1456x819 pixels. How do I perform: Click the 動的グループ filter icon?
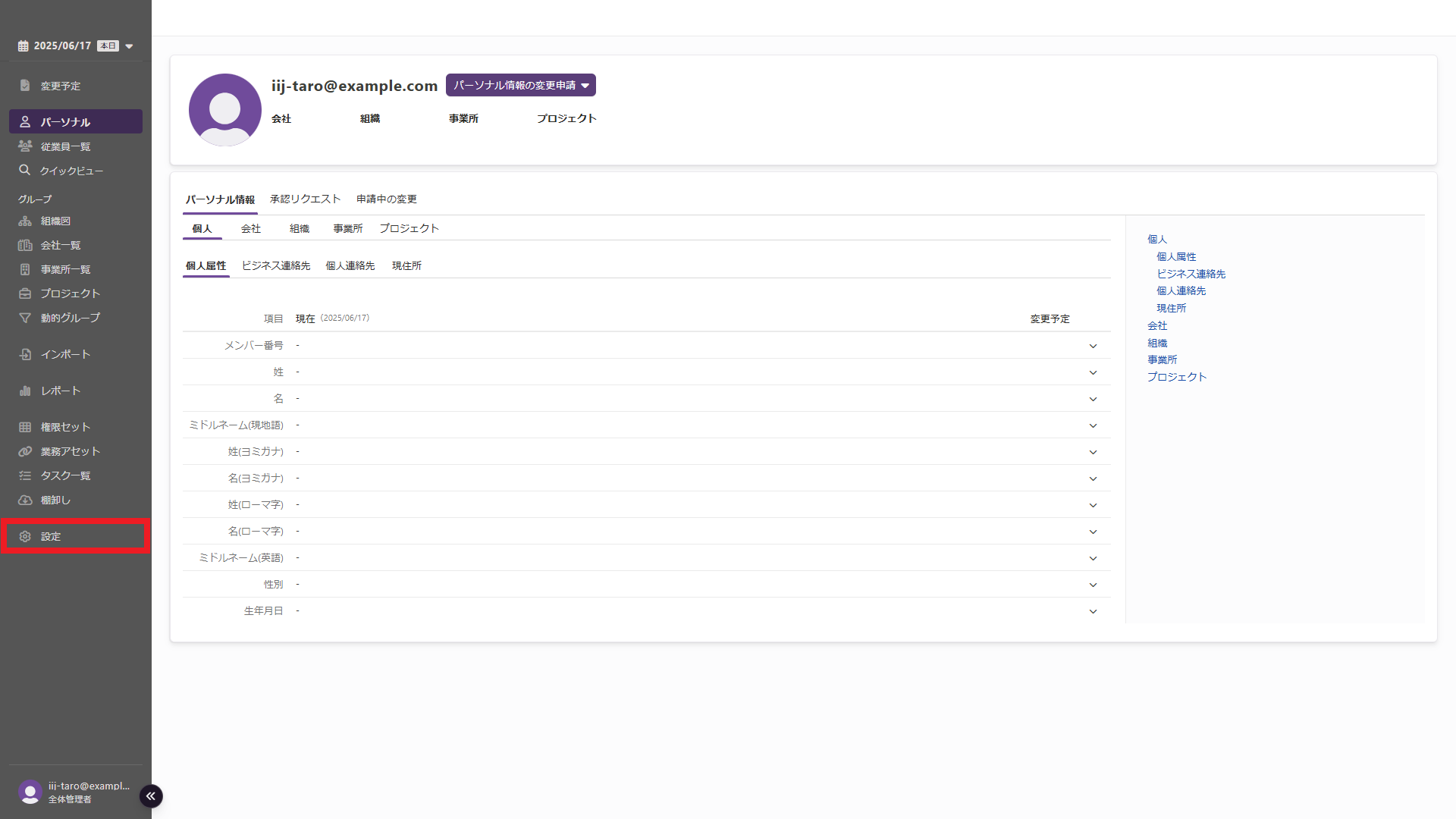click(25, 318)
